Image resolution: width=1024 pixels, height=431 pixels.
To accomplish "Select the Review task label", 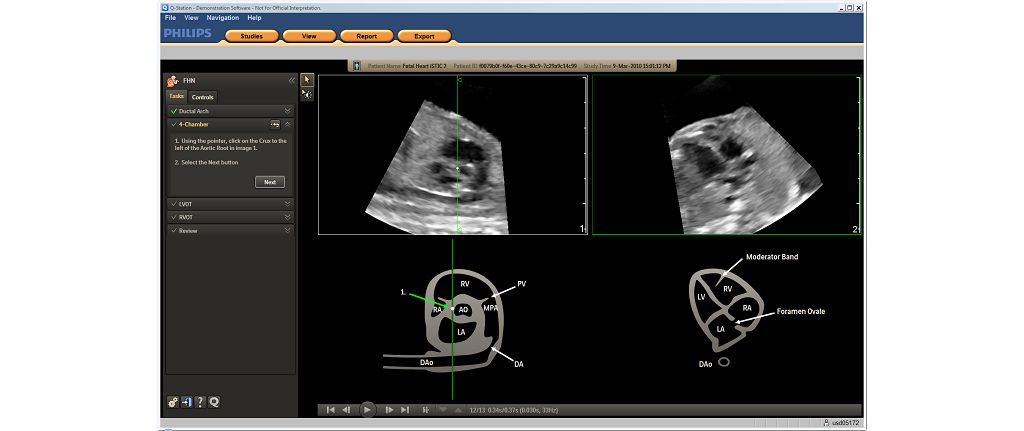I will pos(188,231).
